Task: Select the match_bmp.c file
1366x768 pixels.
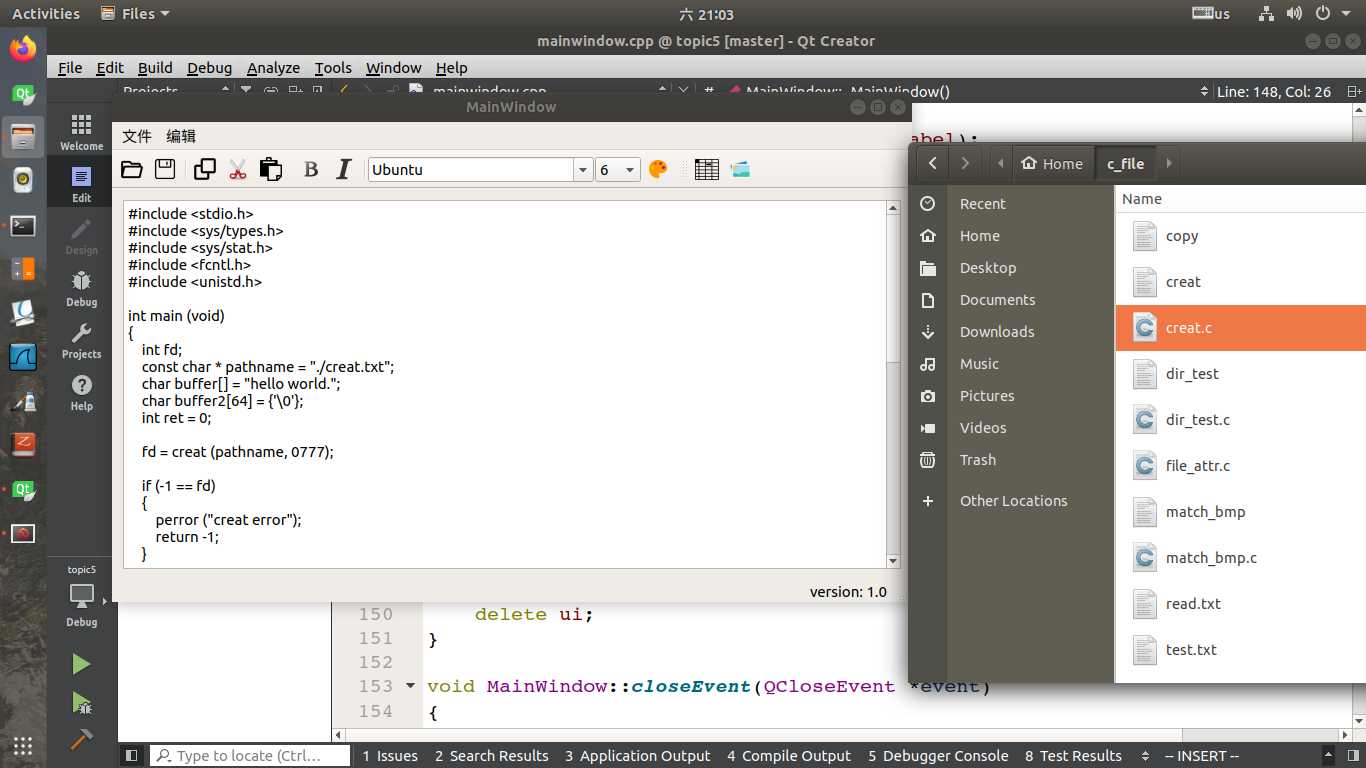Action: [1241, 558]
